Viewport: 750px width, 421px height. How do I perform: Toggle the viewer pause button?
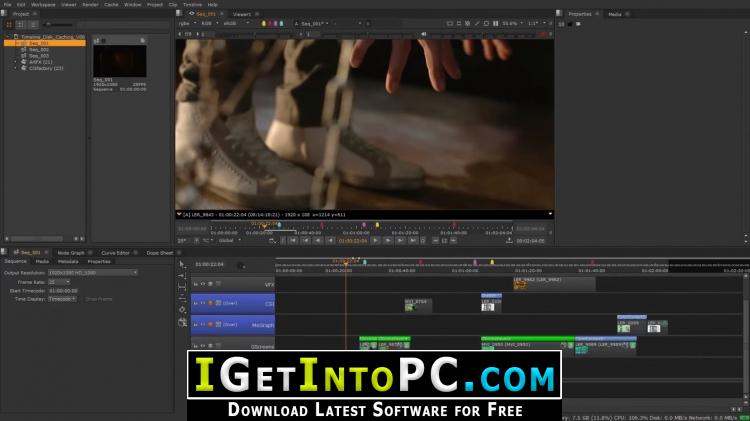click(496, 23)
